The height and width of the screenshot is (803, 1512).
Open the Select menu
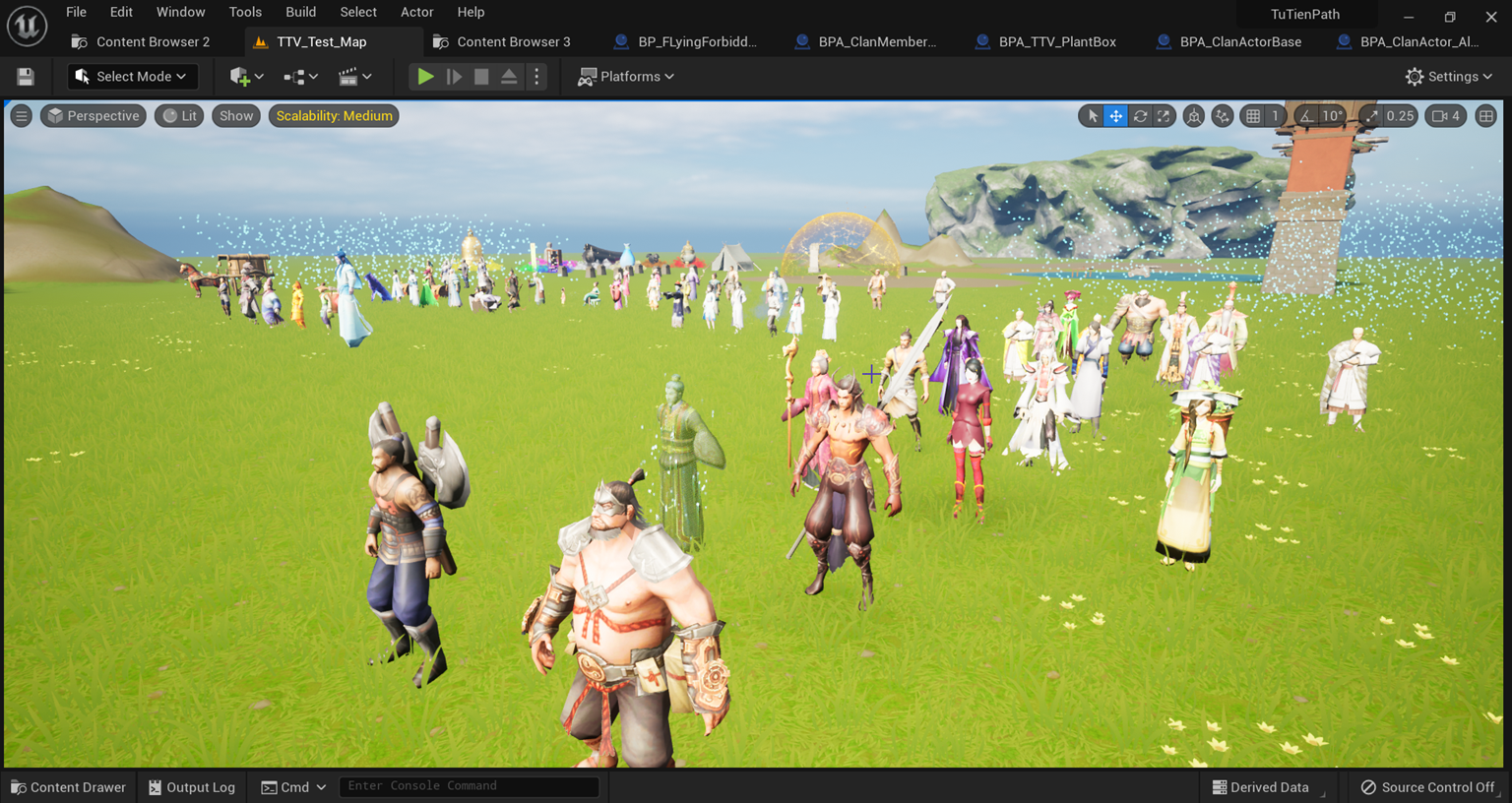(358, 12)
